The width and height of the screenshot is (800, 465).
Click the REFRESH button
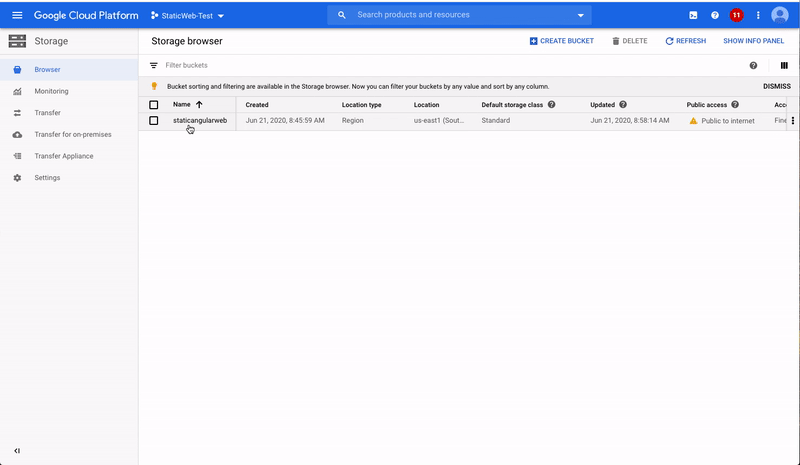[686, 41]
